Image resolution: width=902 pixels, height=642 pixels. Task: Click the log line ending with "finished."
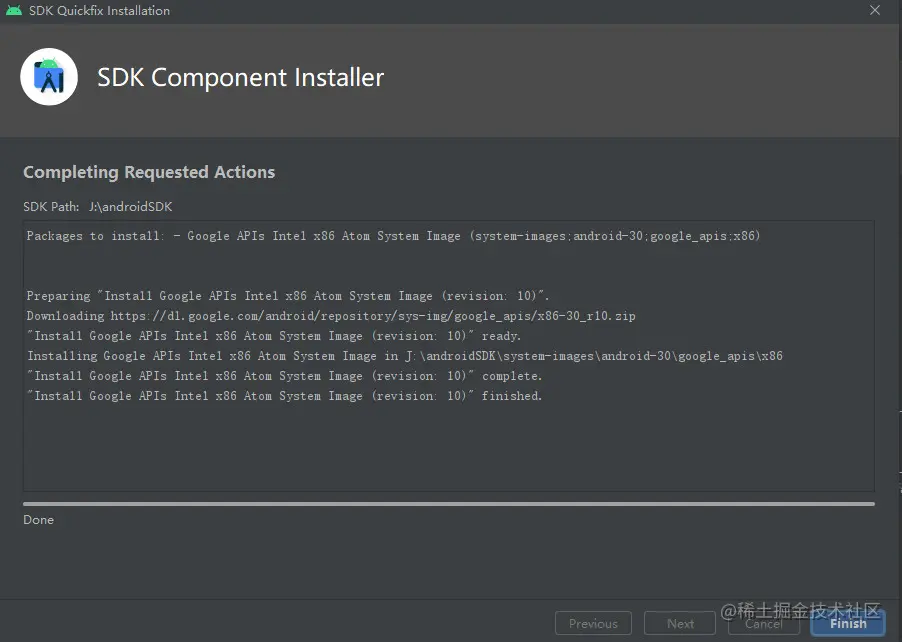tap(284, 396)
